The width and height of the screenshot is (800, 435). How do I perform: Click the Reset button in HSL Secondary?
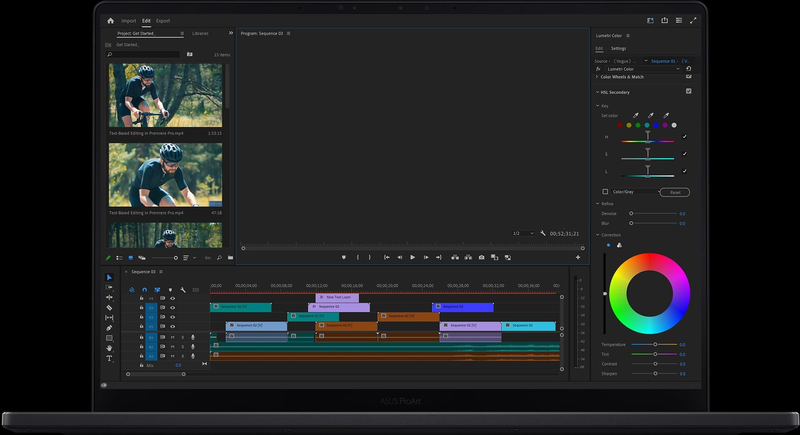pyautogui.click(x=675, y=192)
